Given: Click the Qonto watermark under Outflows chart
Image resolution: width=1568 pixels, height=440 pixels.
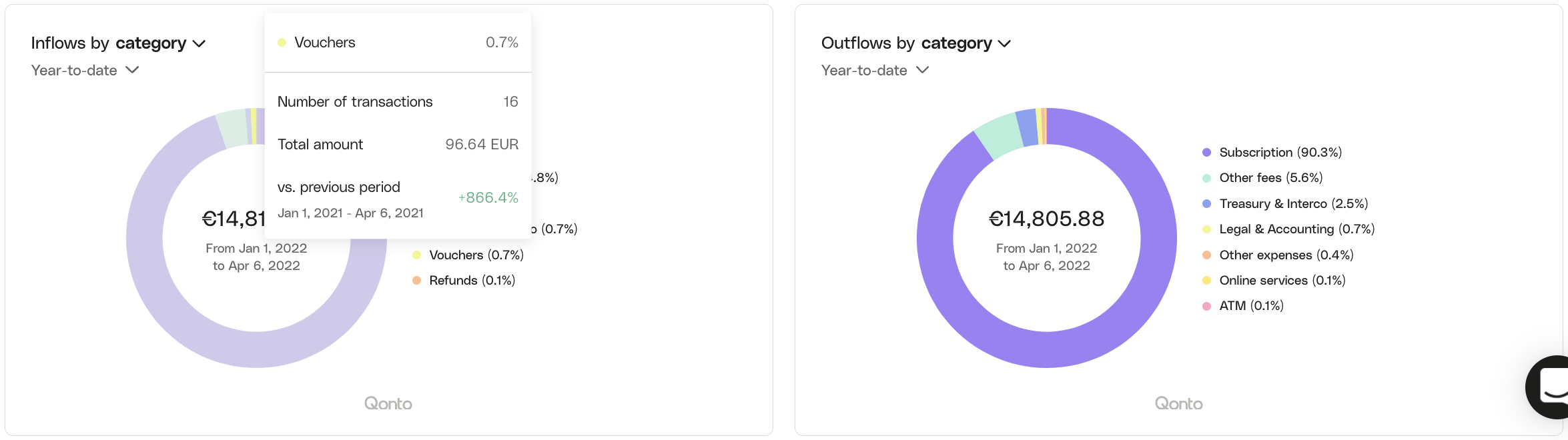Looking at the screenshot, I should pyautogui.click(x=1179, y=403).
